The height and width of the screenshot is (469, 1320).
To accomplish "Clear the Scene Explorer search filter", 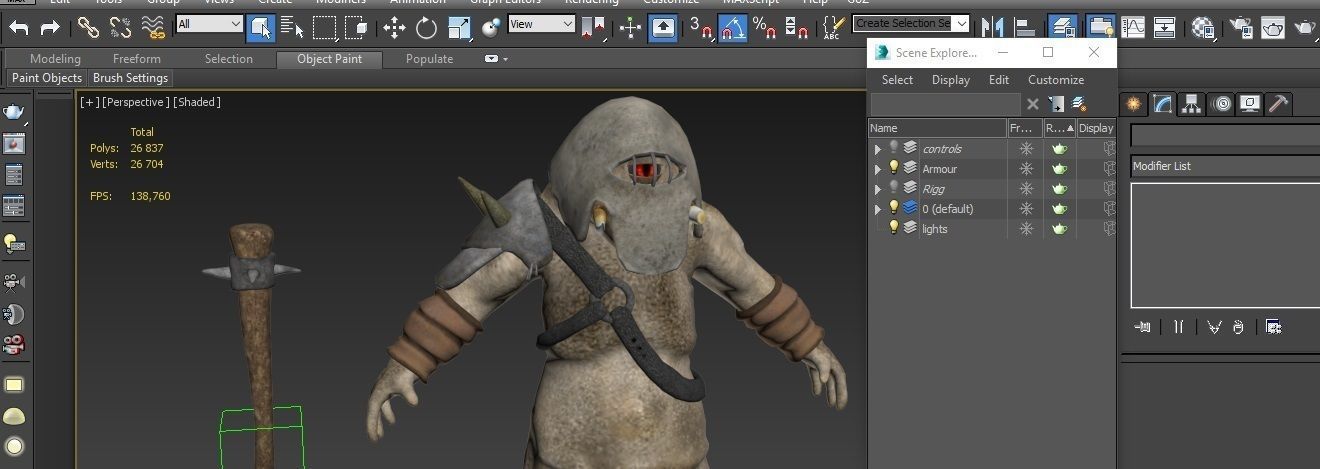I will [1033, 104].
